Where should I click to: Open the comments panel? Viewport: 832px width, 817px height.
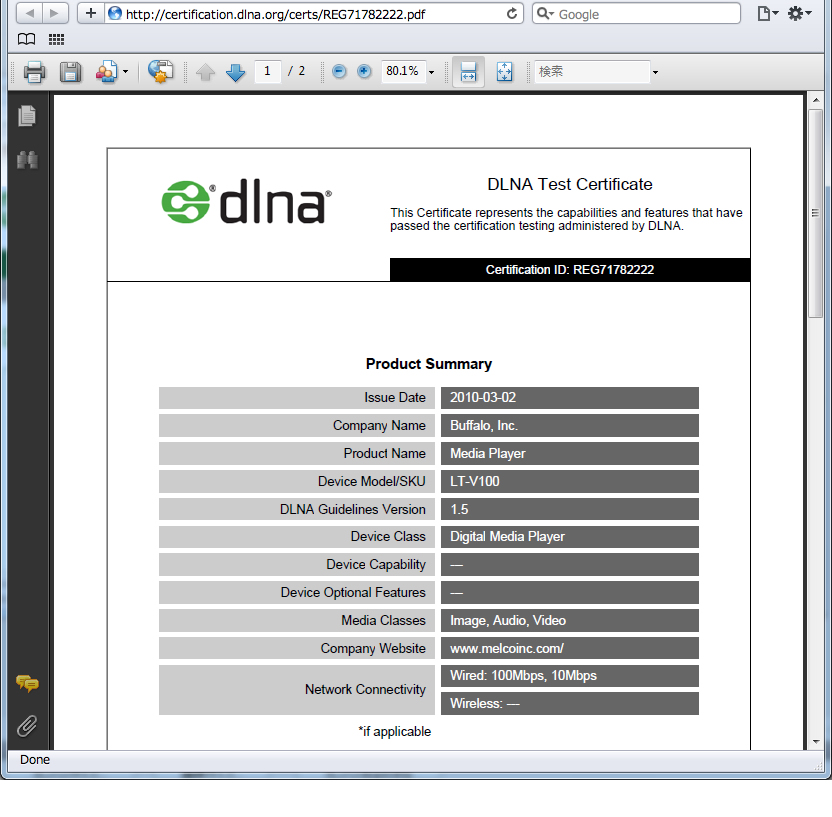click(x=27, y=683)
